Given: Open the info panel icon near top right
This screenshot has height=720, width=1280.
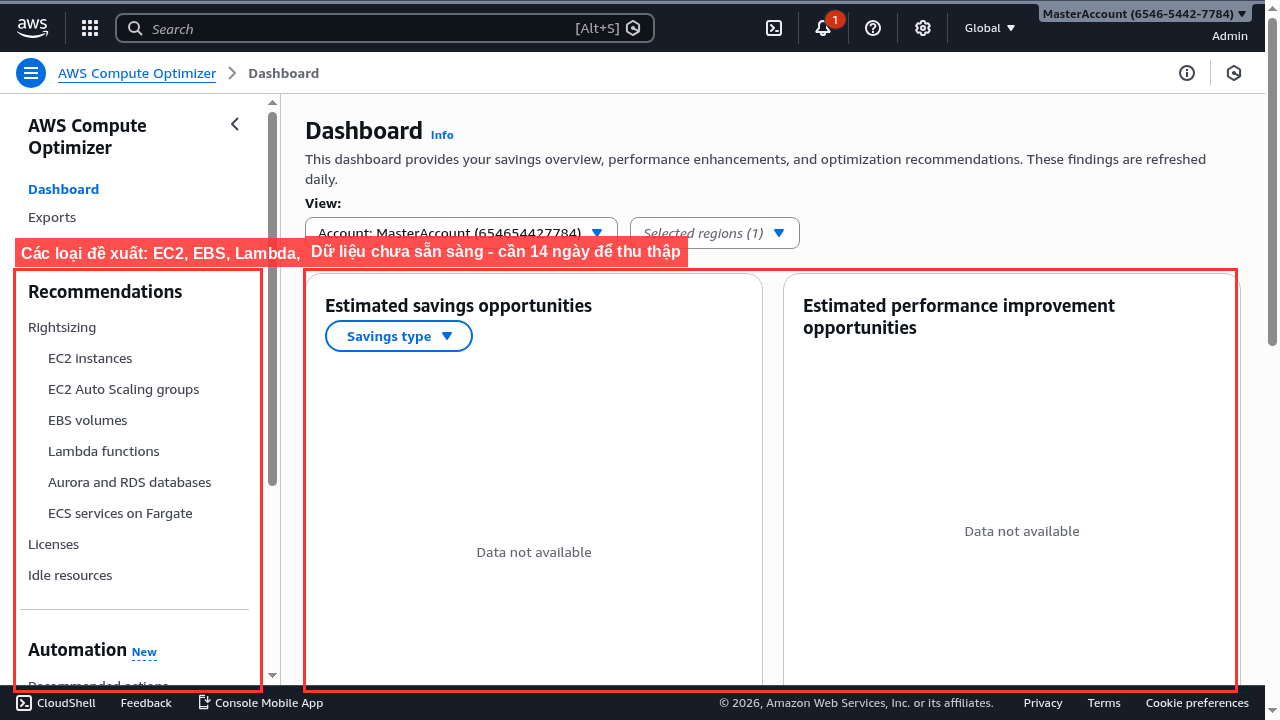Looking at the screenshot, I should [1186, 73].
